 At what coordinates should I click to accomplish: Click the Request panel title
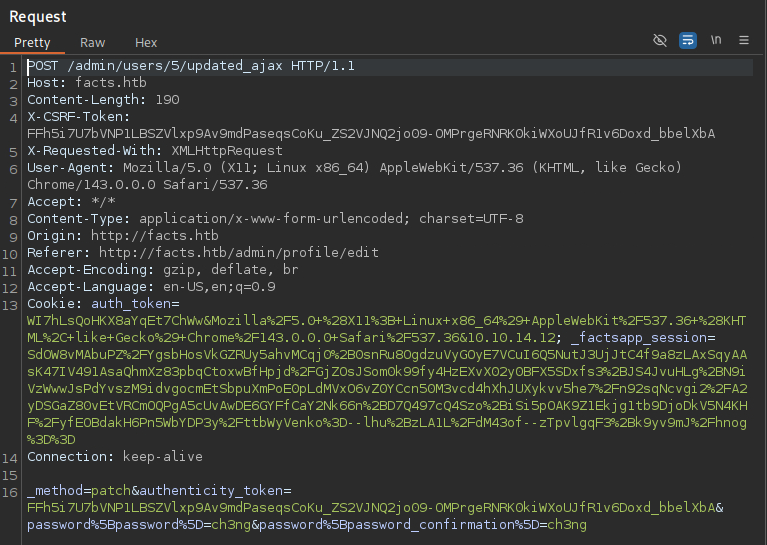tap(38, 17)
